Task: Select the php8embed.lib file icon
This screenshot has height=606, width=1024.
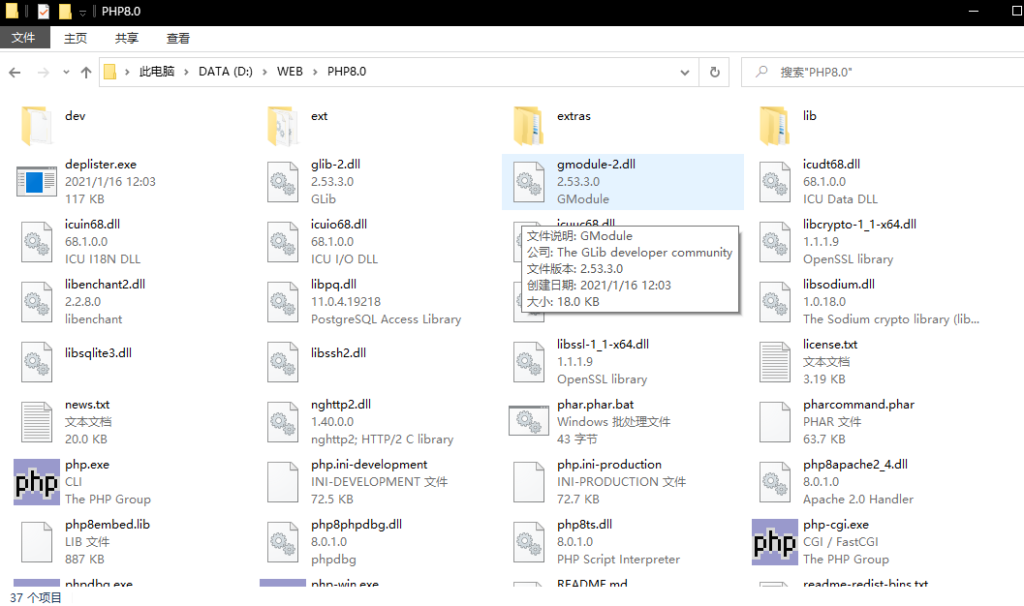Action: (x=37, y=542)
